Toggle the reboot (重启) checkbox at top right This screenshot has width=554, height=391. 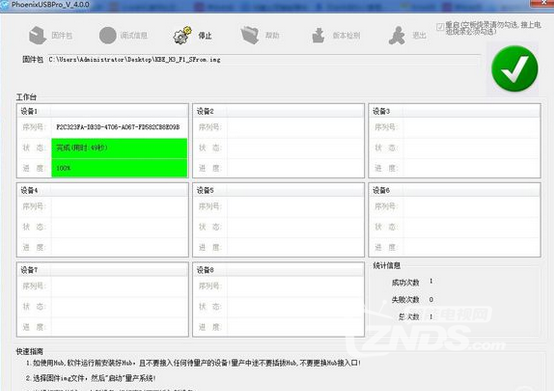(x=440, y=27)
